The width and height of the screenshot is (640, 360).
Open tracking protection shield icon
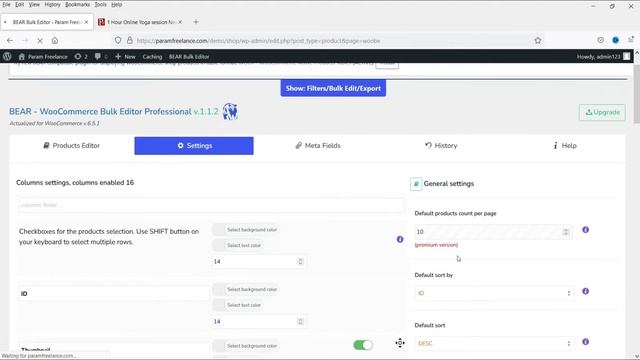pyautogui.click(x=118, y=40)
